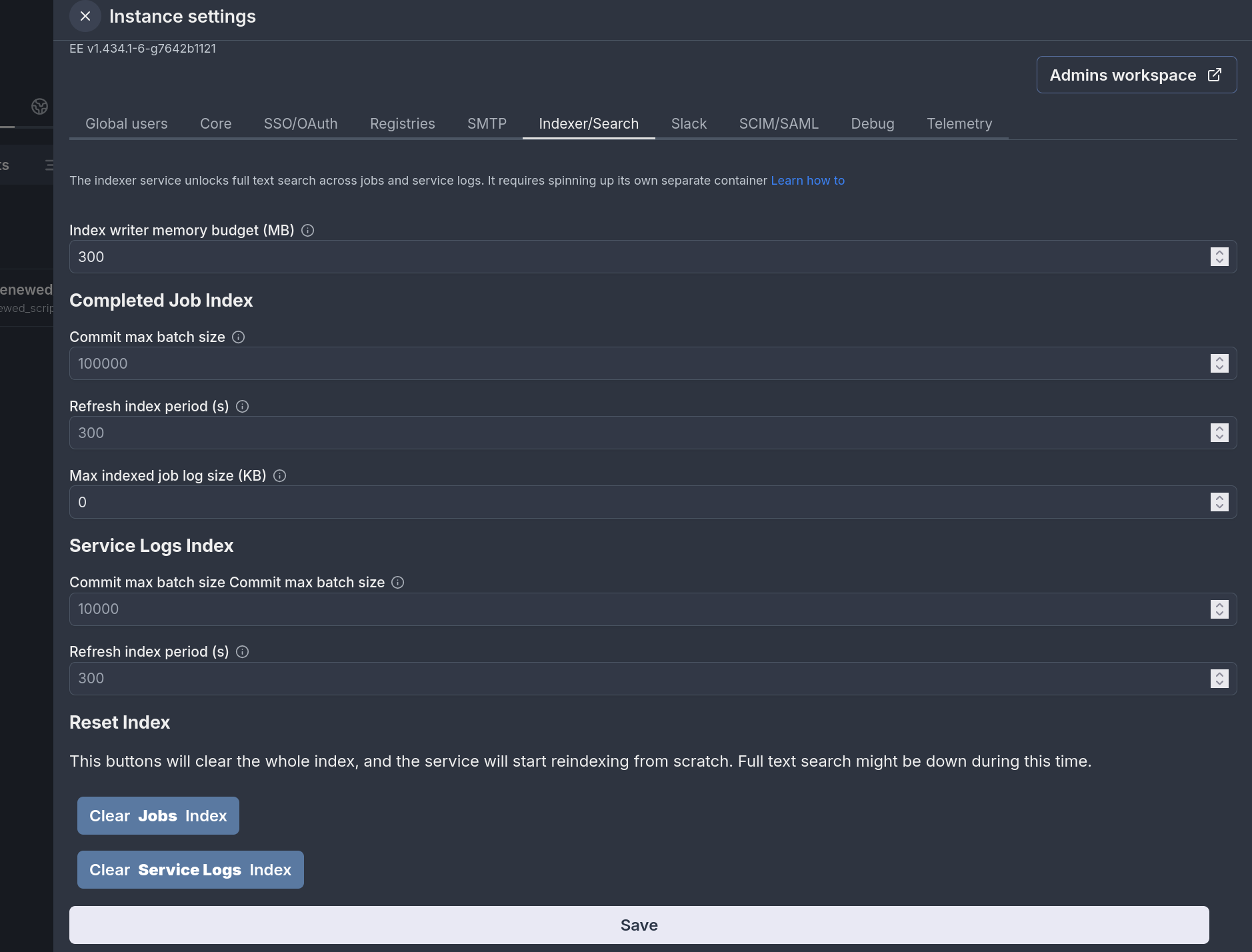Select the SMTP tab
Image resolution: width=1252 pixels, height=952 pixels.
coord(487,124)
